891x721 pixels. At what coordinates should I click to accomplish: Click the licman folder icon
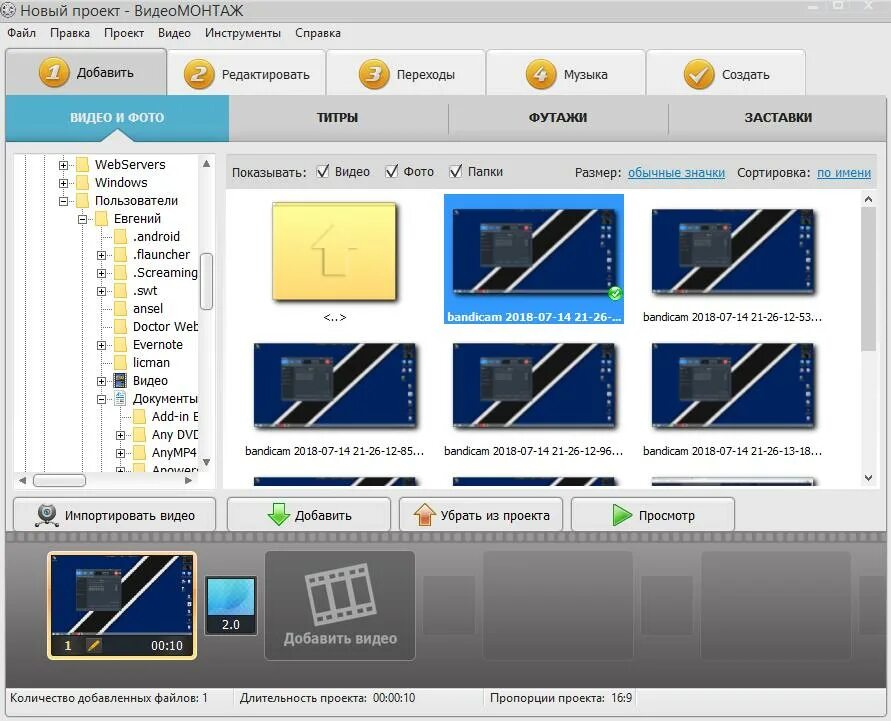coord(120,362)
